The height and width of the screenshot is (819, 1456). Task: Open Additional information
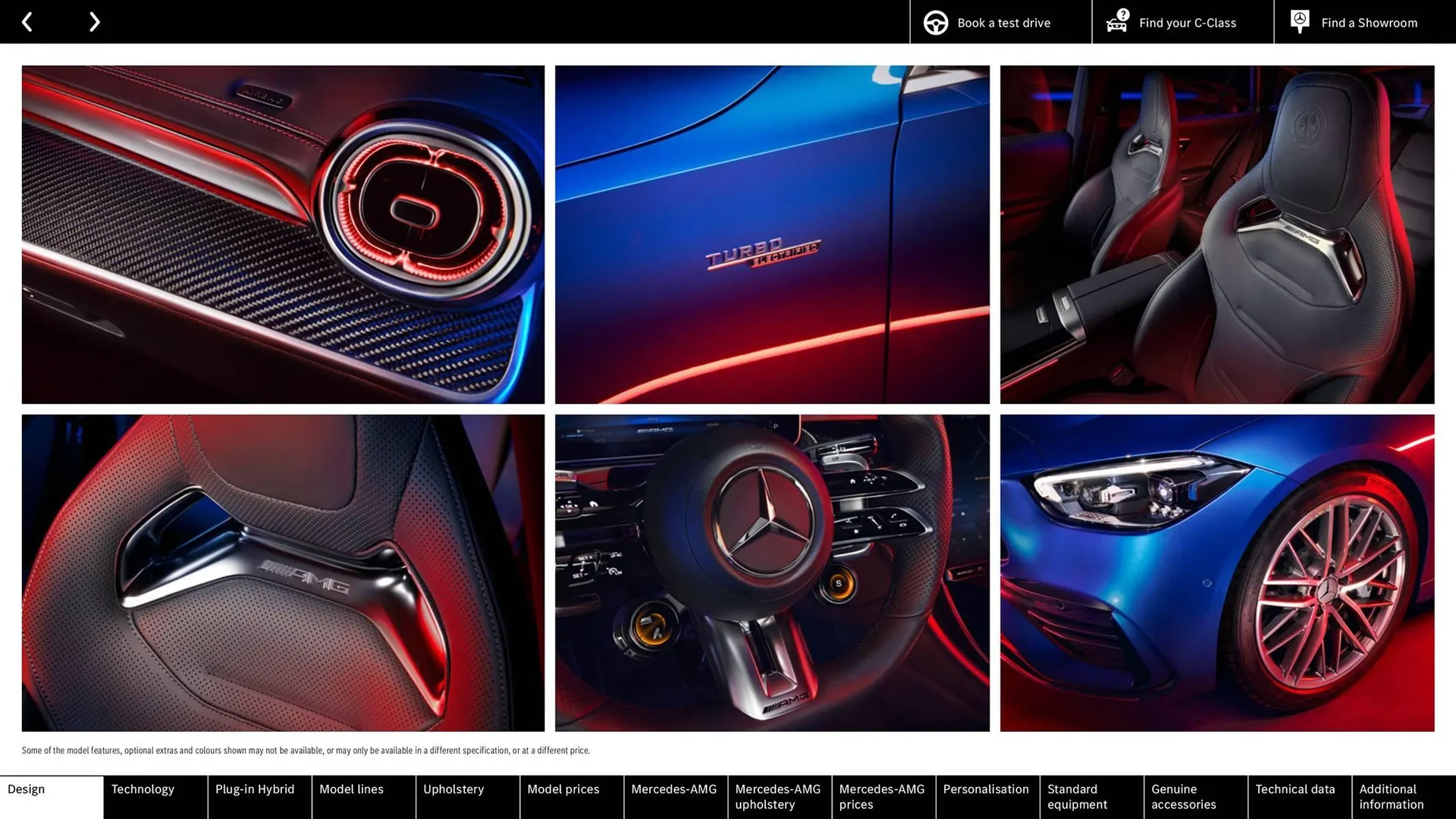1391,796
